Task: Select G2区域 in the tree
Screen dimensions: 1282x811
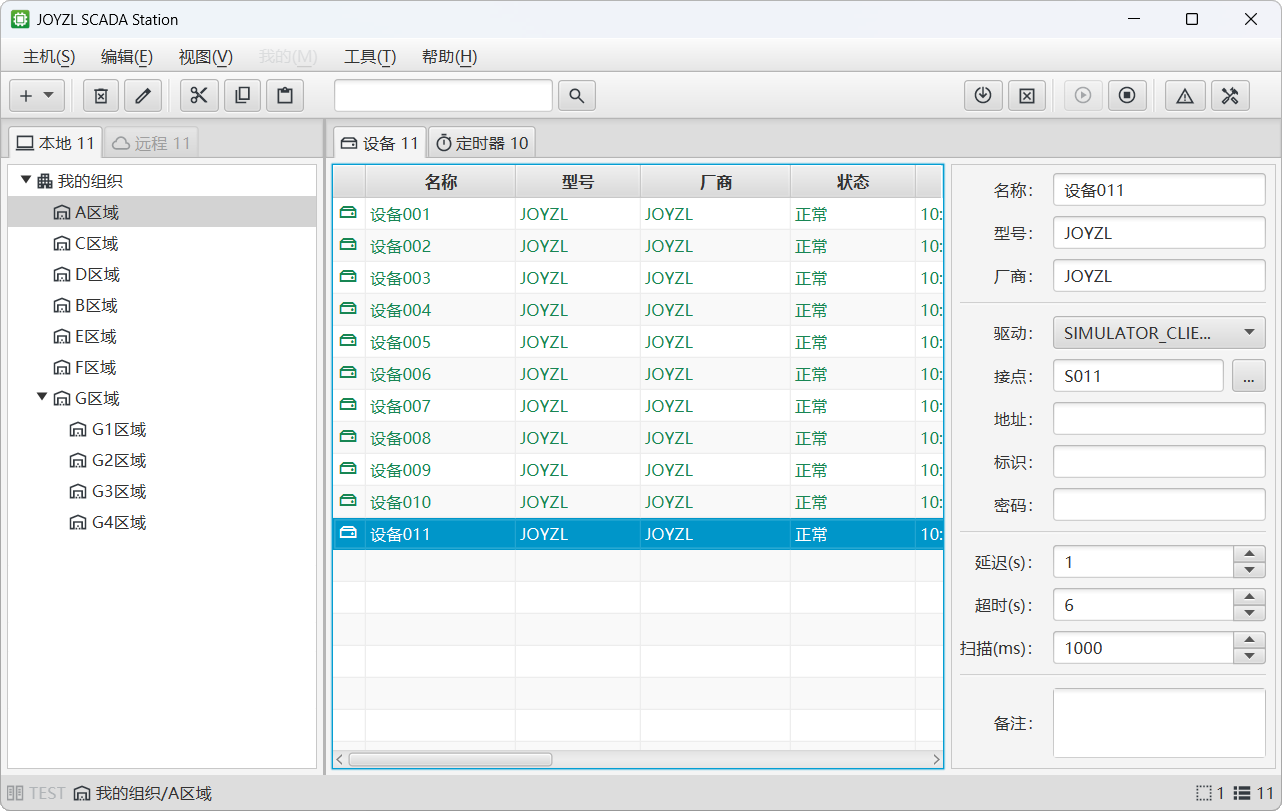Action: click(x=162, y=460)
